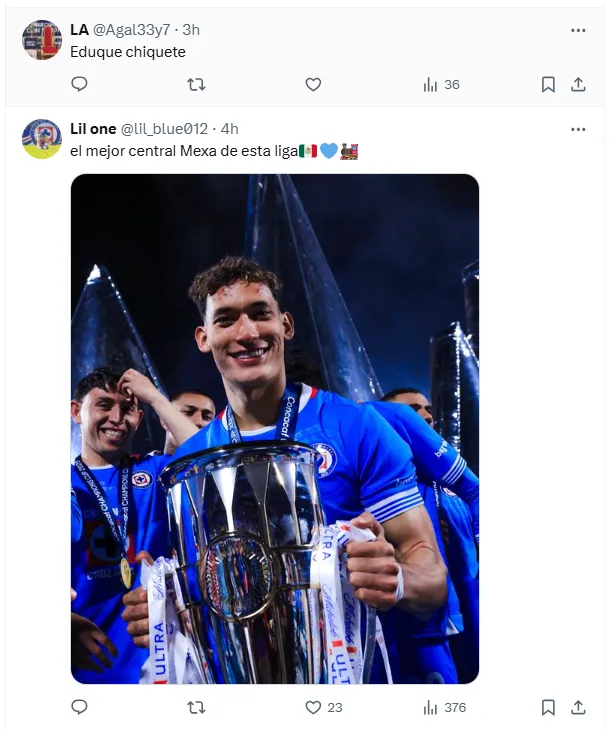View analytics showing 376 views
Image resolution: width=611 pixels, height=729 pixels.
click(x=444, y=707)
